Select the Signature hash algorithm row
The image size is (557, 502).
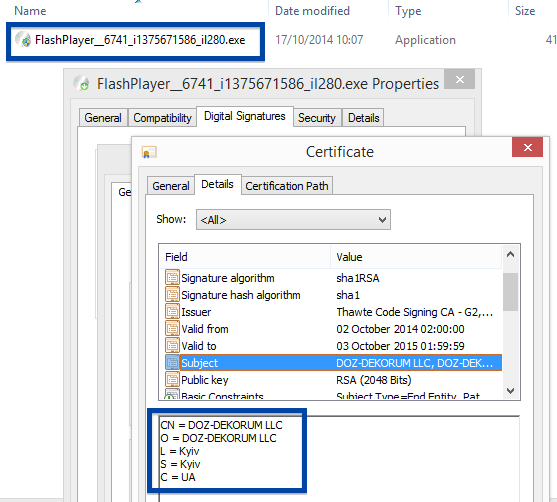pos(333,295)
